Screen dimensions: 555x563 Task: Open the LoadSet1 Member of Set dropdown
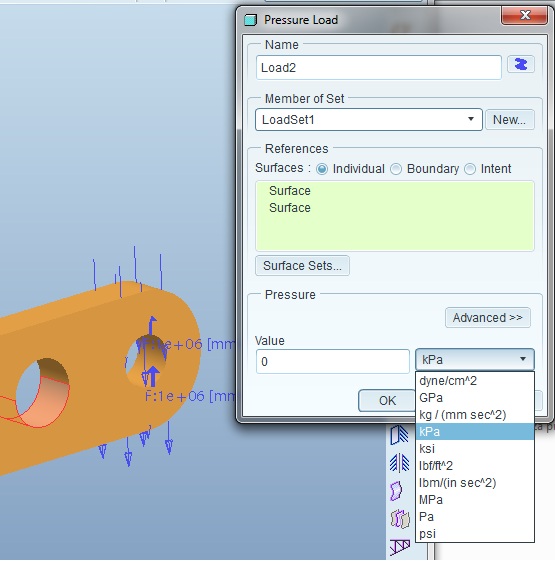coord(369,120)
